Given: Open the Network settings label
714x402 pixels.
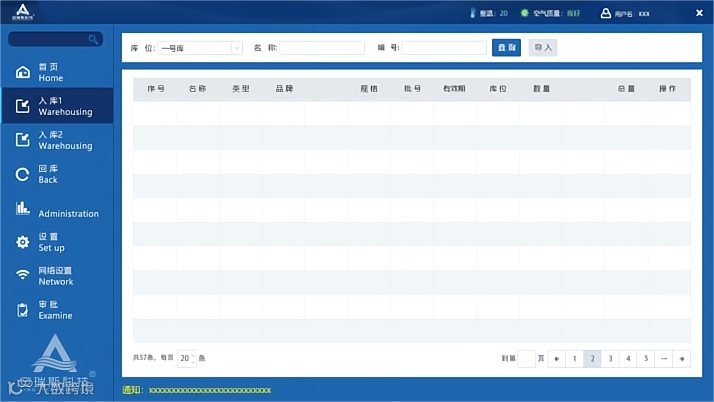Looking at the screenshot, I should click(x=56, y=276).
